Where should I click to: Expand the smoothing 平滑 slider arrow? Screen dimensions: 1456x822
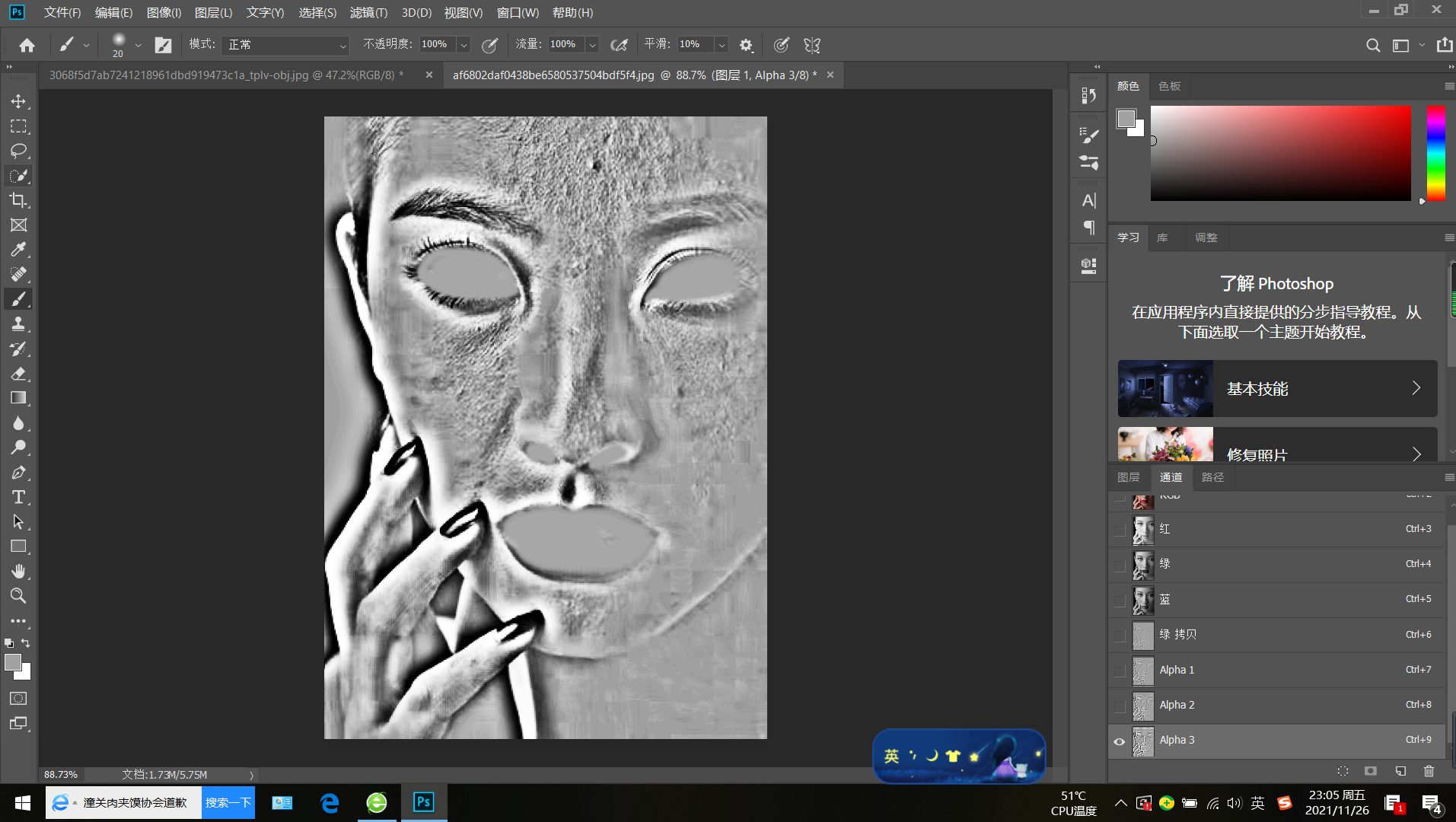click(722, 45)
